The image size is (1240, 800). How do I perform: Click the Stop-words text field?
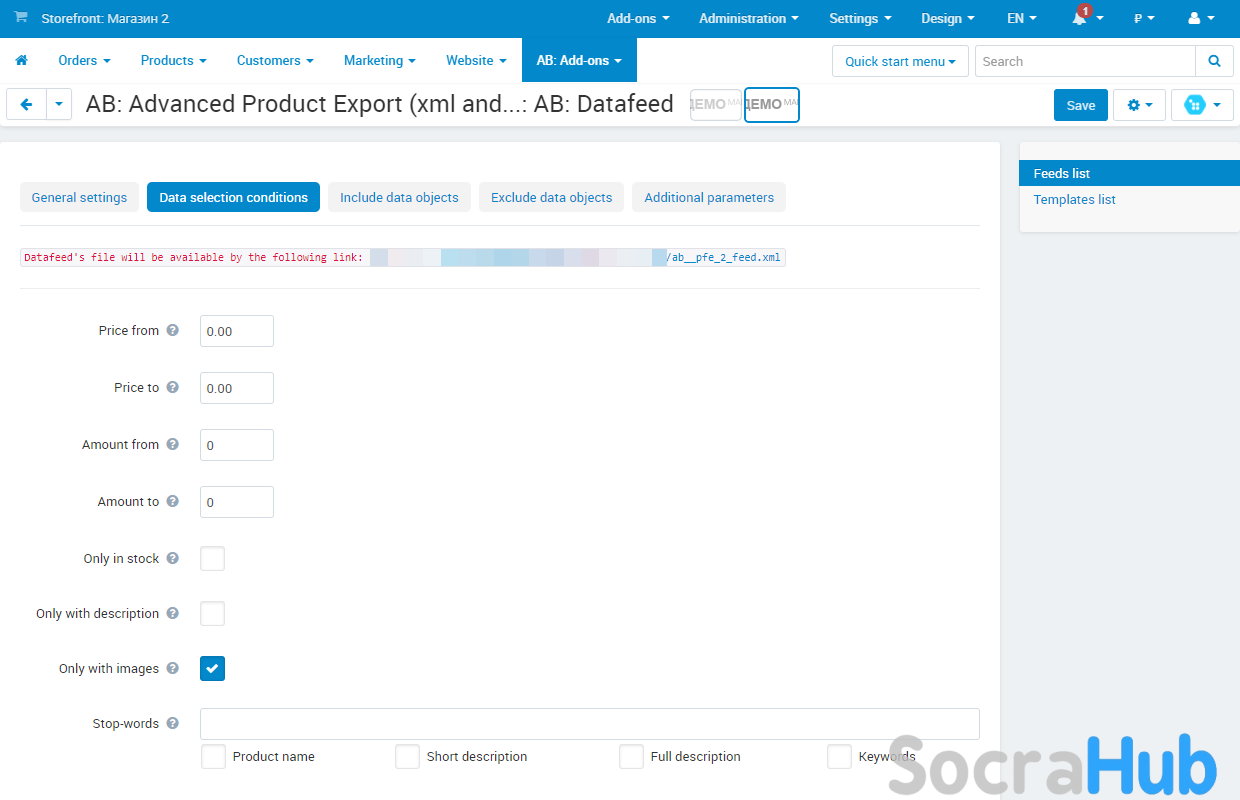[590, 724]
